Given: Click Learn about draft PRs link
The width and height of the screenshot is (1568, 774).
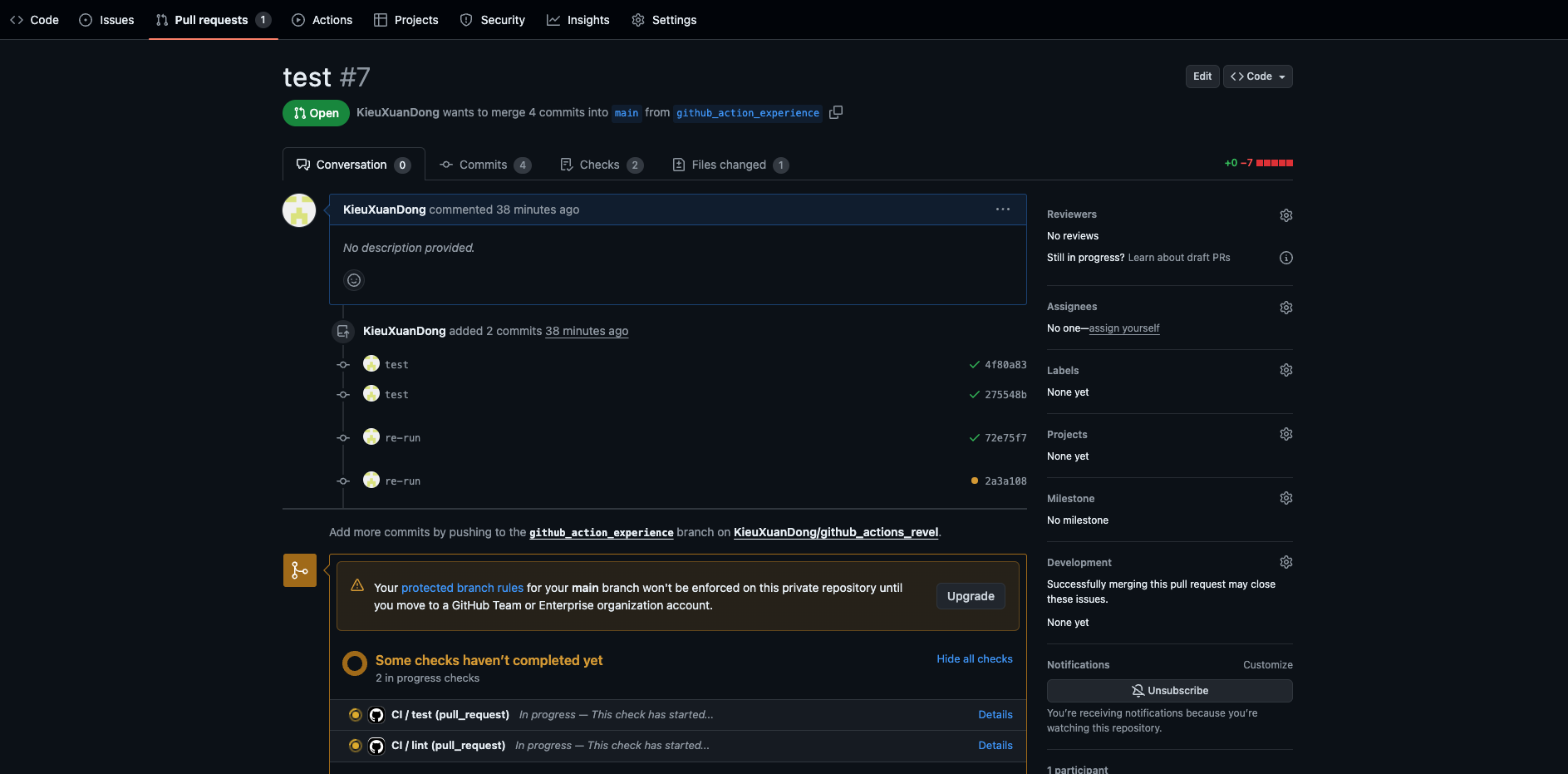Looking at the screenshot, I should 1179,258.
